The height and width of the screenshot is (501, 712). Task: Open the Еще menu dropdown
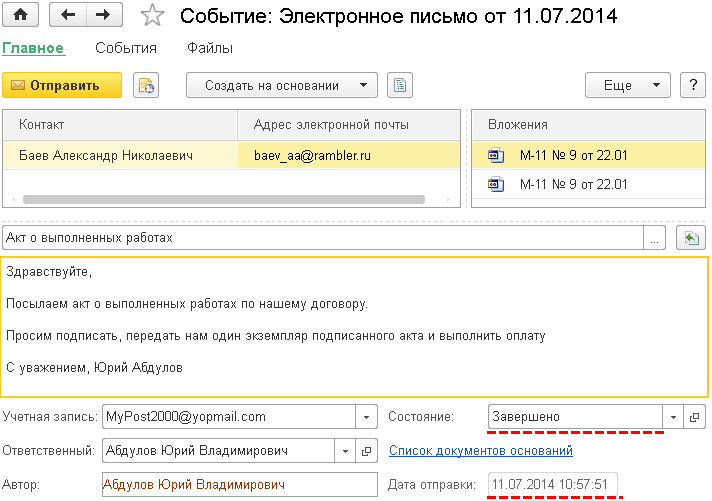point(655,85)
